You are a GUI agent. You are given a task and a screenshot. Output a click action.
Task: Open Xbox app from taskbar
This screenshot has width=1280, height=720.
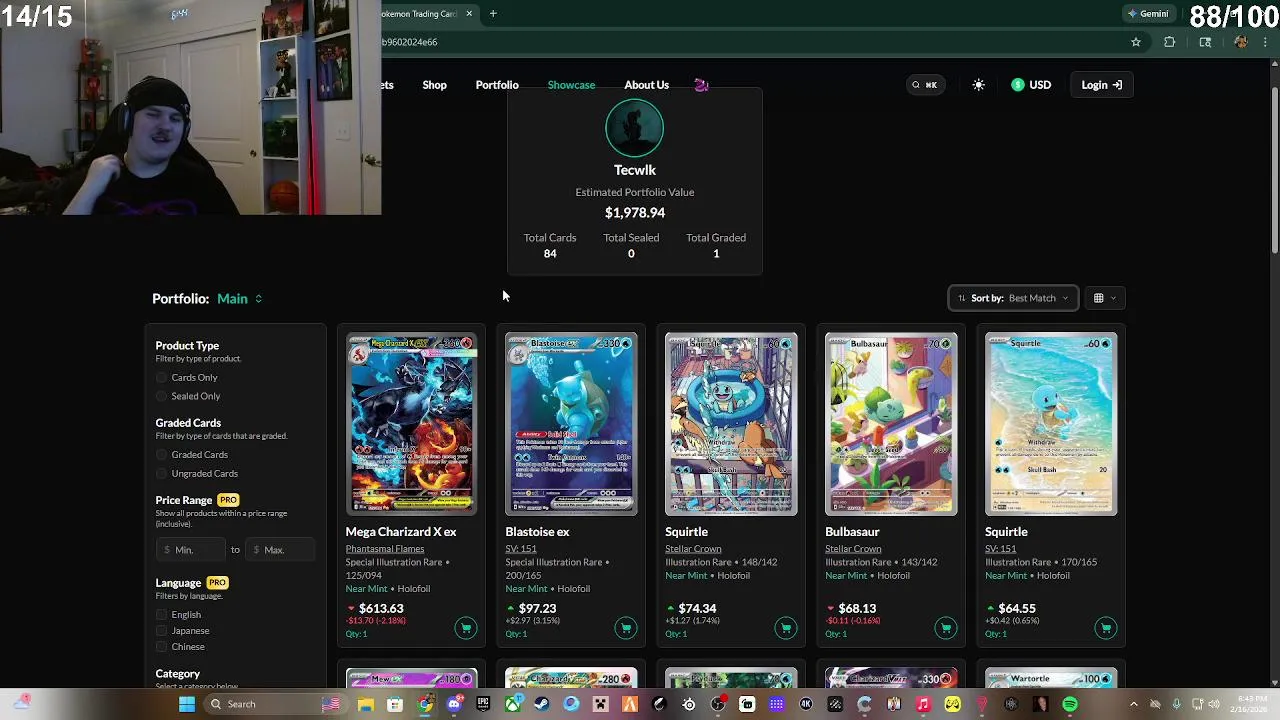512,704
